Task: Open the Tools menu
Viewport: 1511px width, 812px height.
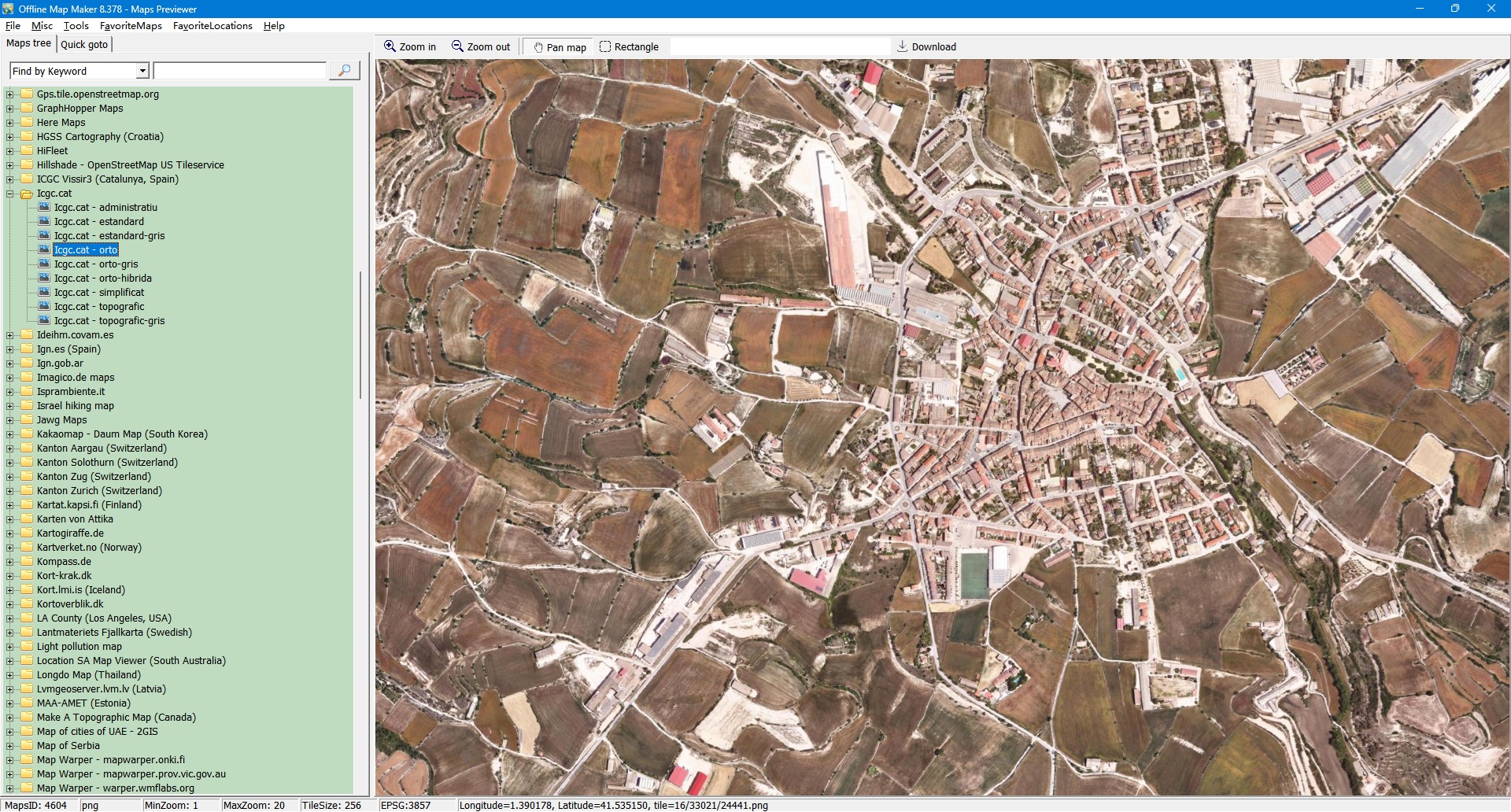Action: point(76,26)
